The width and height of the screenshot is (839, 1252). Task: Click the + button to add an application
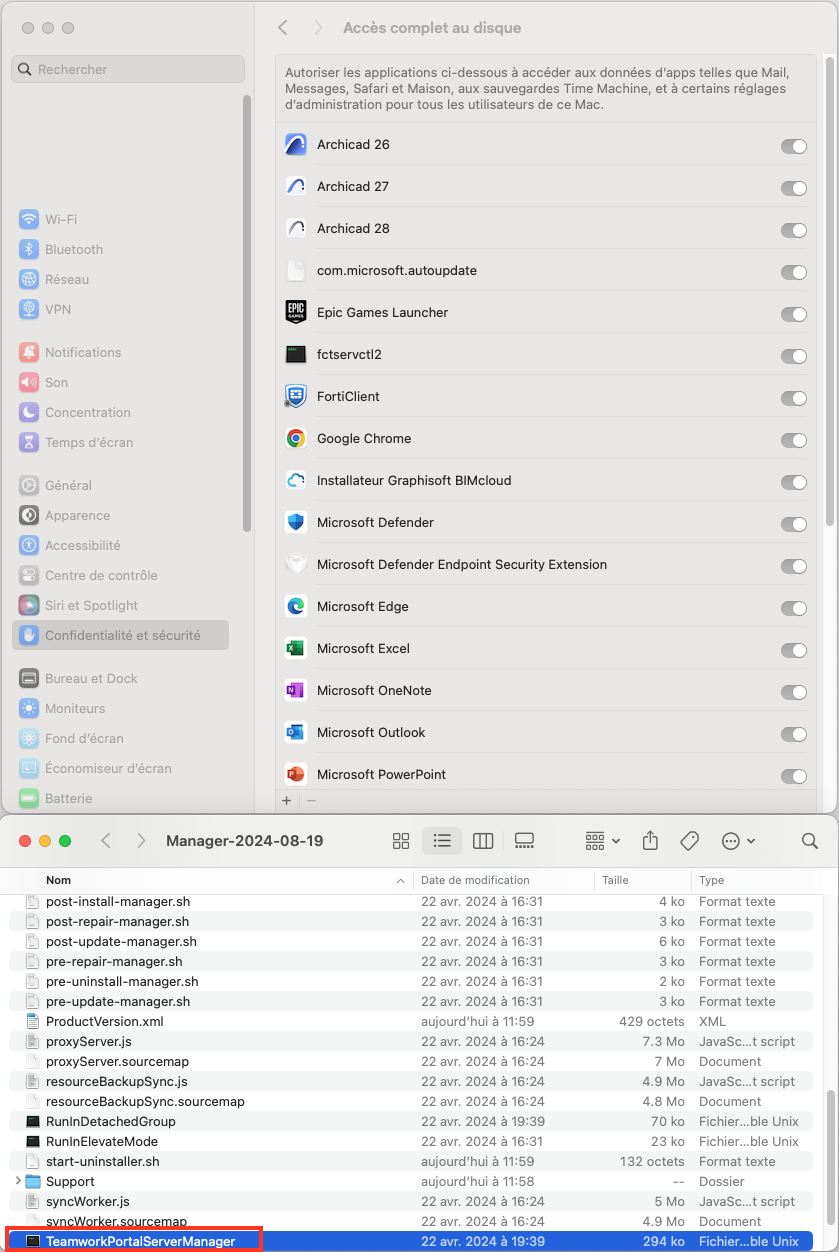click(x=287, y=800)
